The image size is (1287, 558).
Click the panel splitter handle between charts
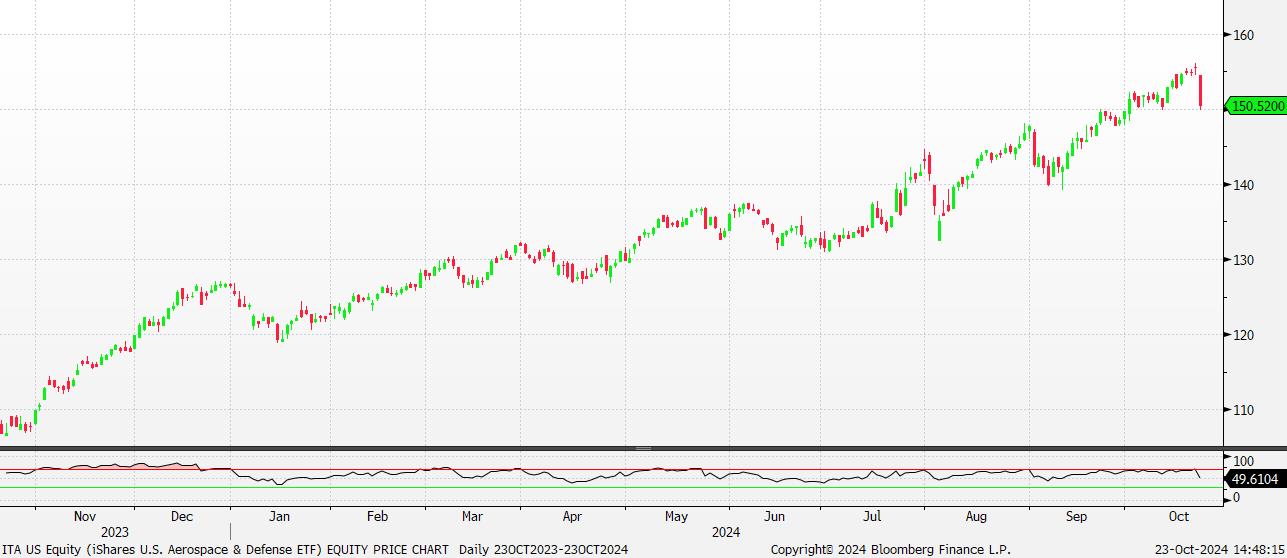[643, 448]
